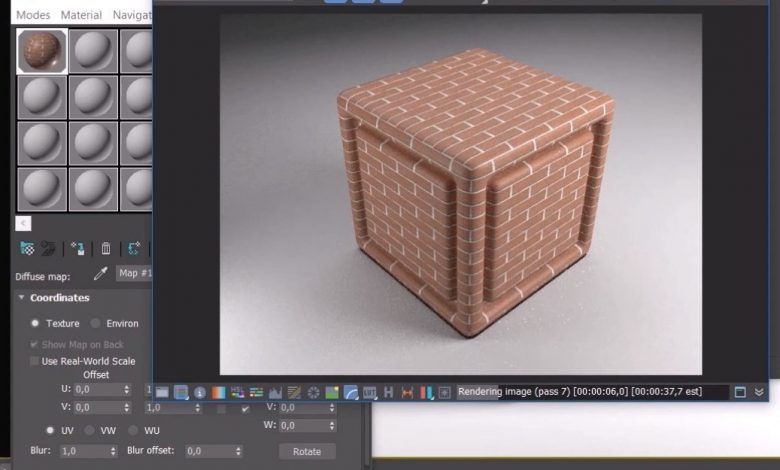Click the Rotate button

point(307,451)
